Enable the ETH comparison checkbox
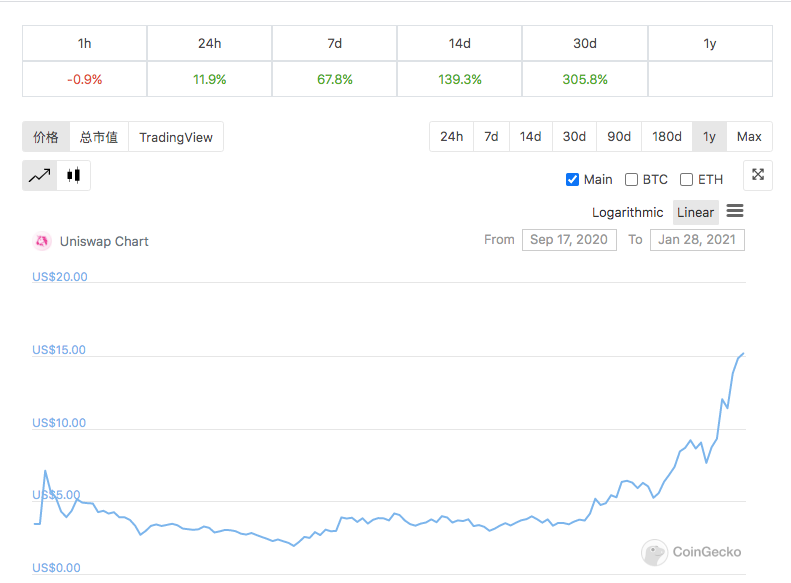Image resolution: width=791 pixels, height=583 pixels. (686, 180)
